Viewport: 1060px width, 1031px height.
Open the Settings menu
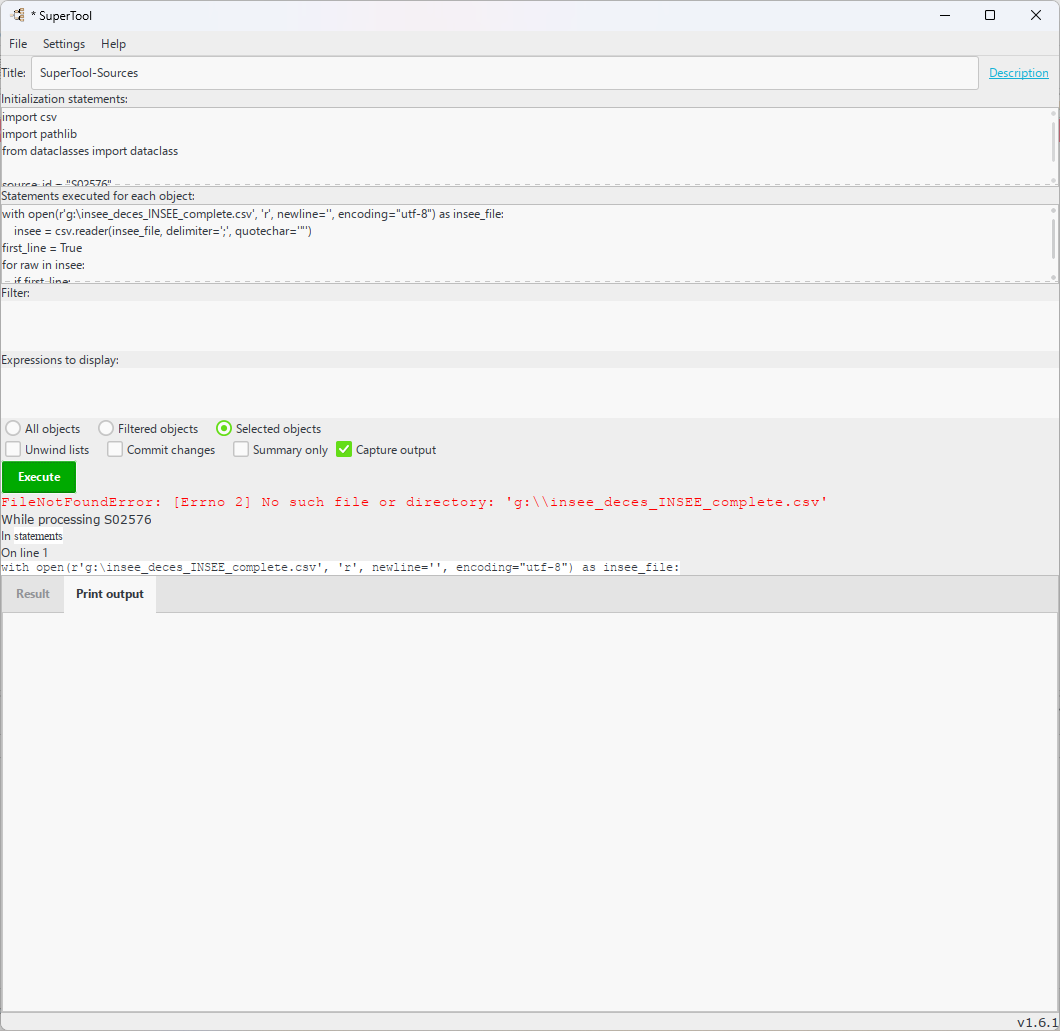[x=64, y=44]
